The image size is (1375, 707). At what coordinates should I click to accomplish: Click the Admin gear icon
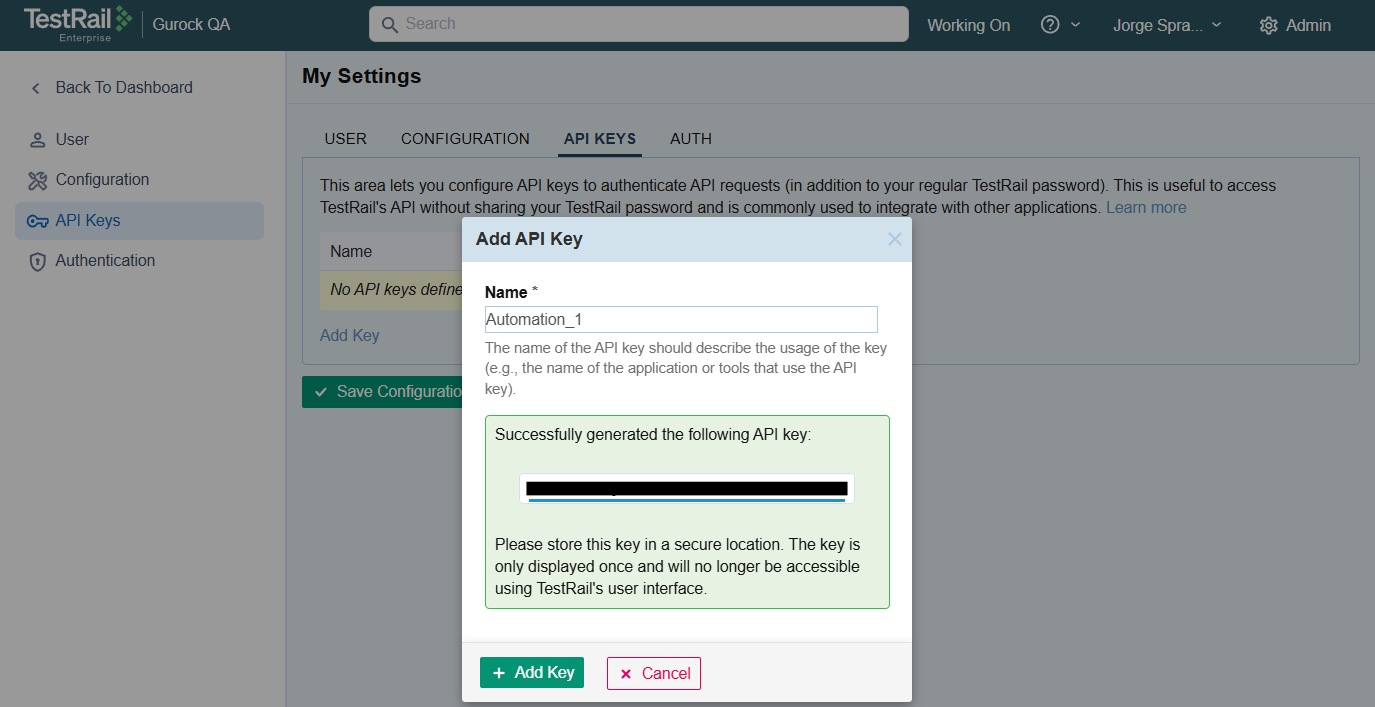[x=1268, y=25]
